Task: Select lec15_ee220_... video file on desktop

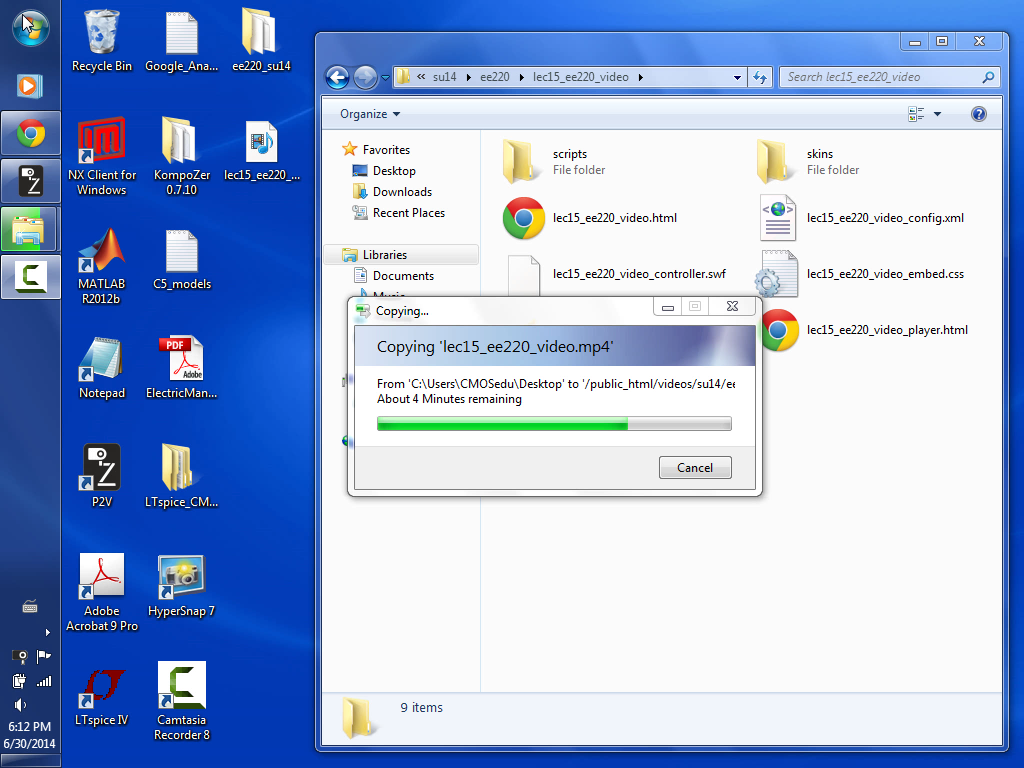Action: click(261, 150)
